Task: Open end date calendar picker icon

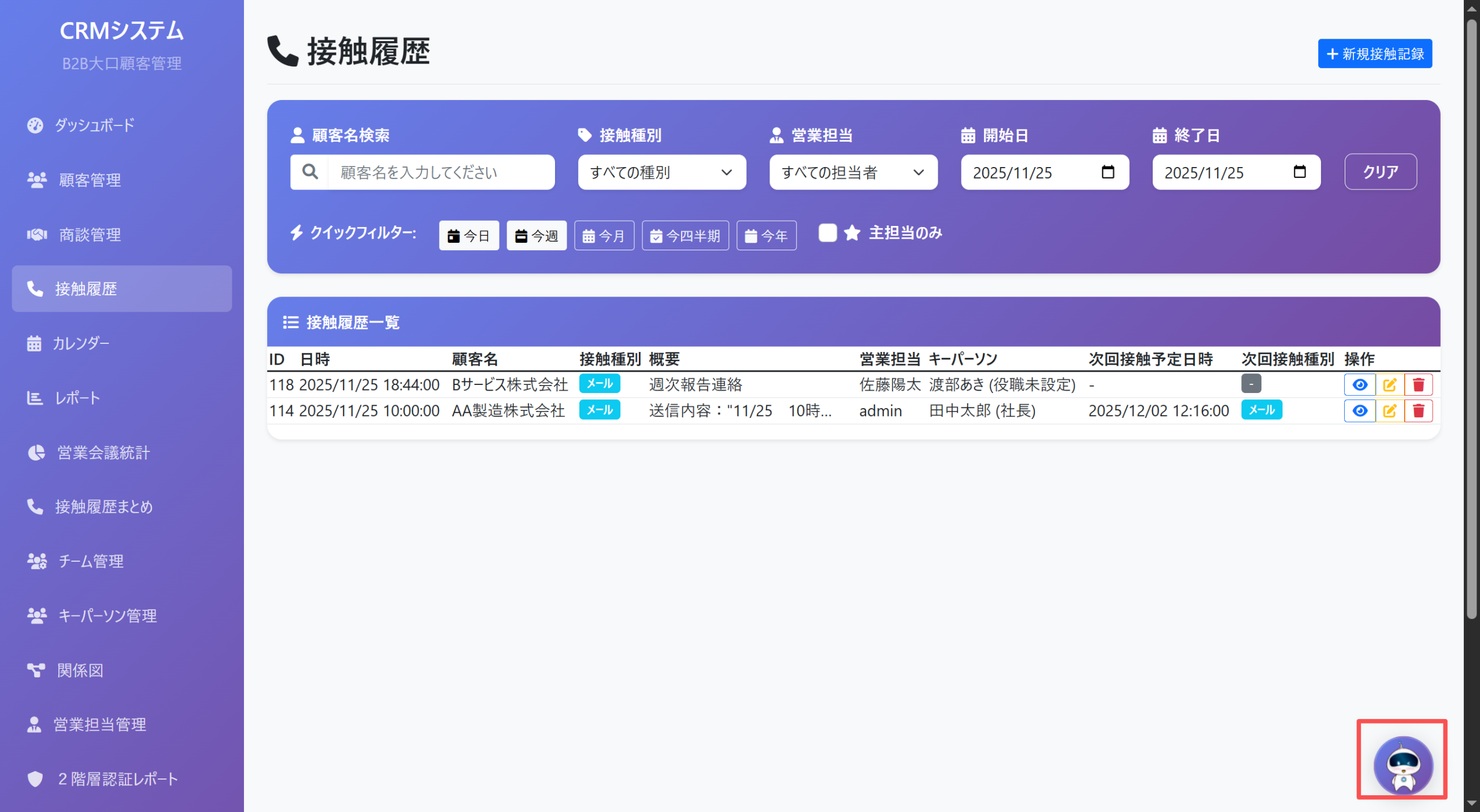Action: click(x=1299, y=172)
